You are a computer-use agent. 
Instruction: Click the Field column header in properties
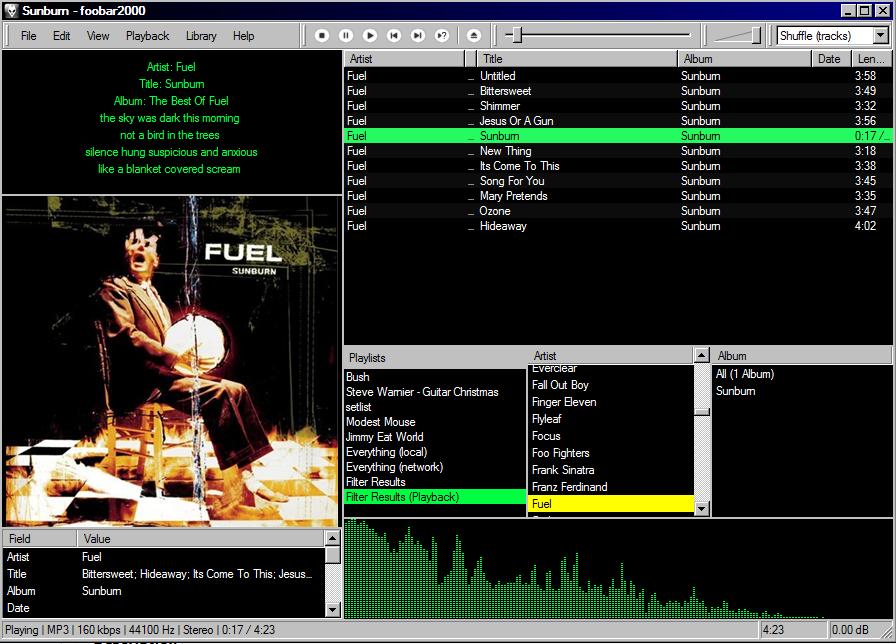click(39, 539)
